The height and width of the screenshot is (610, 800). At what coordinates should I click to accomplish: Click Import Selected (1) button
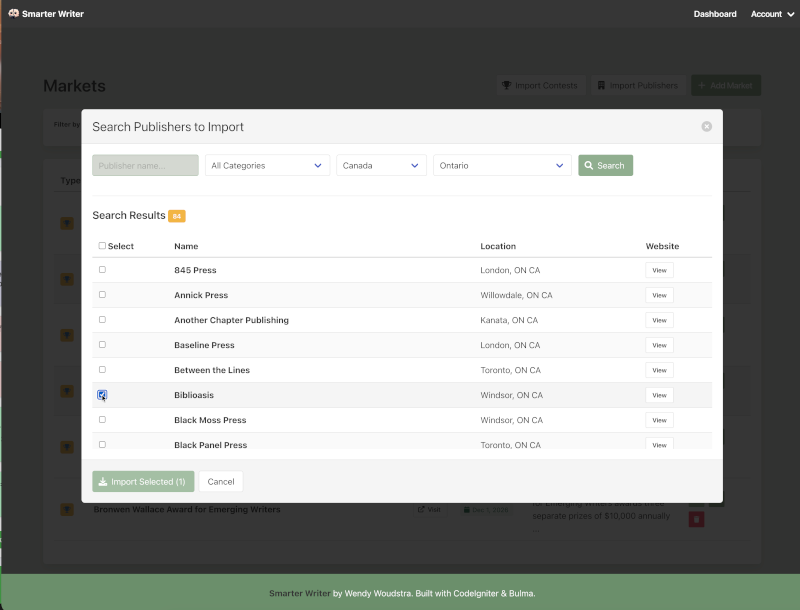[x=143, y=482]
